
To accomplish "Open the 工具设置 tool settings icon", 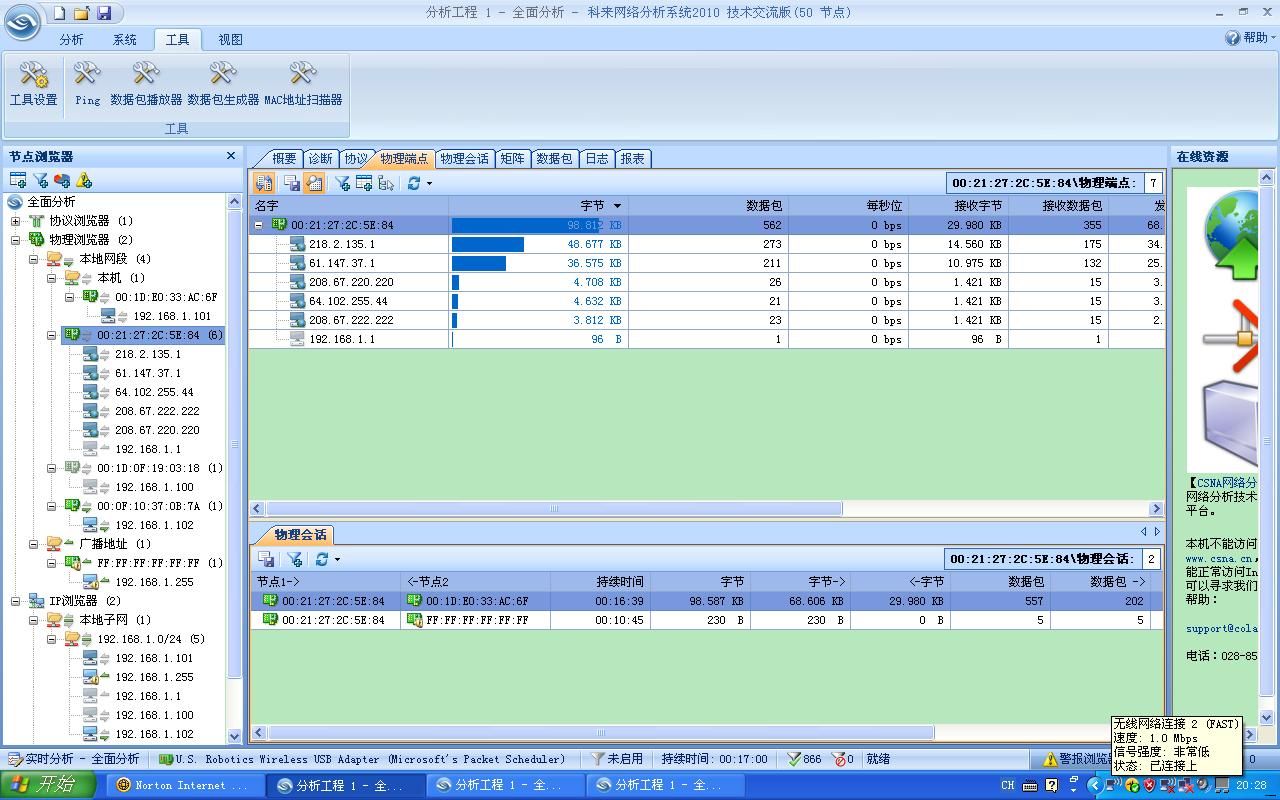I will 34,82.
